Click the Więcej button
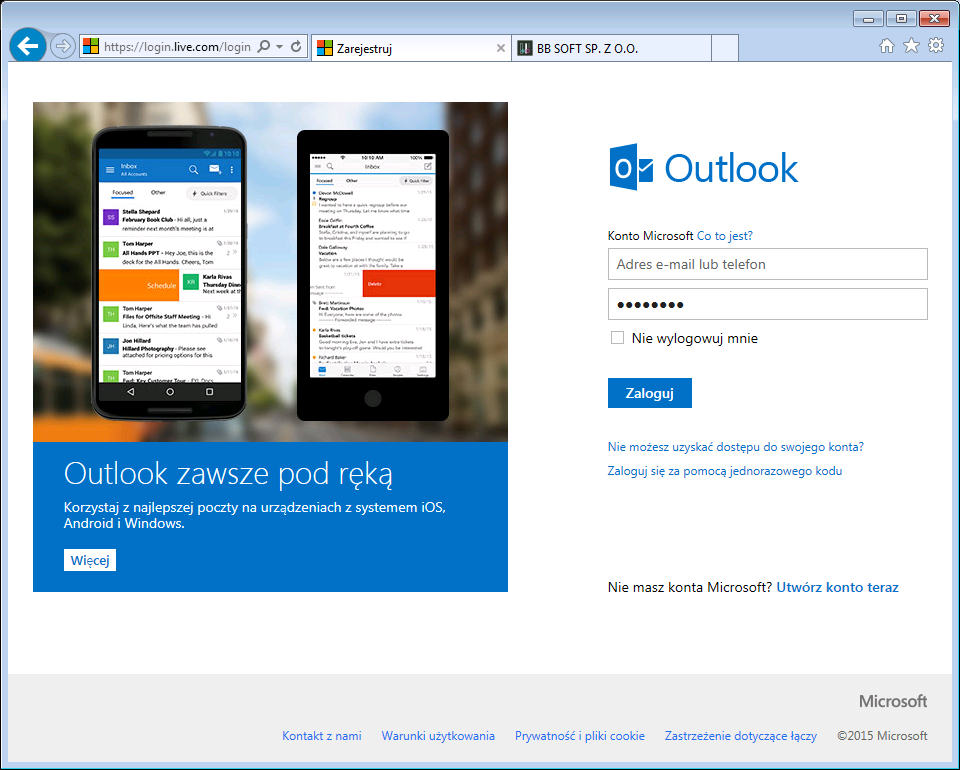960x770 pixels. (90, 560)
